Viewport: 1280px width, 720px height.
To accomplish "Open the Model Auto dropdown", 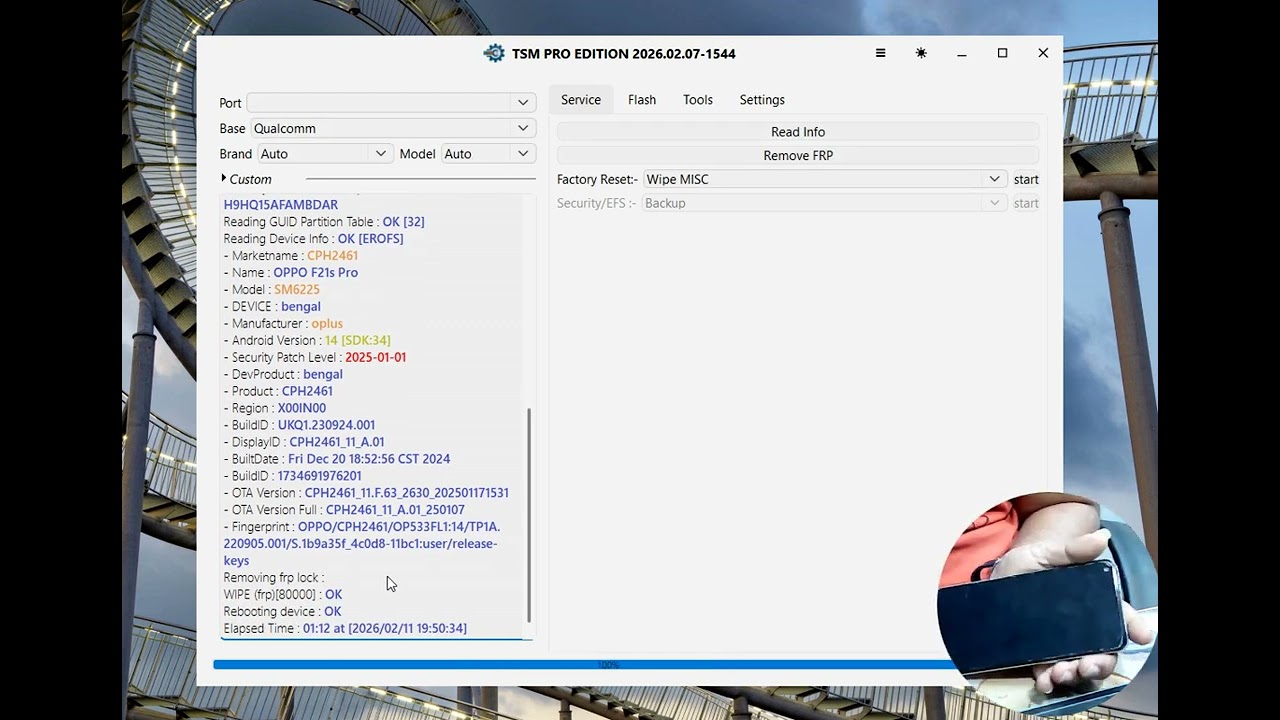I will tap(488, 154).
